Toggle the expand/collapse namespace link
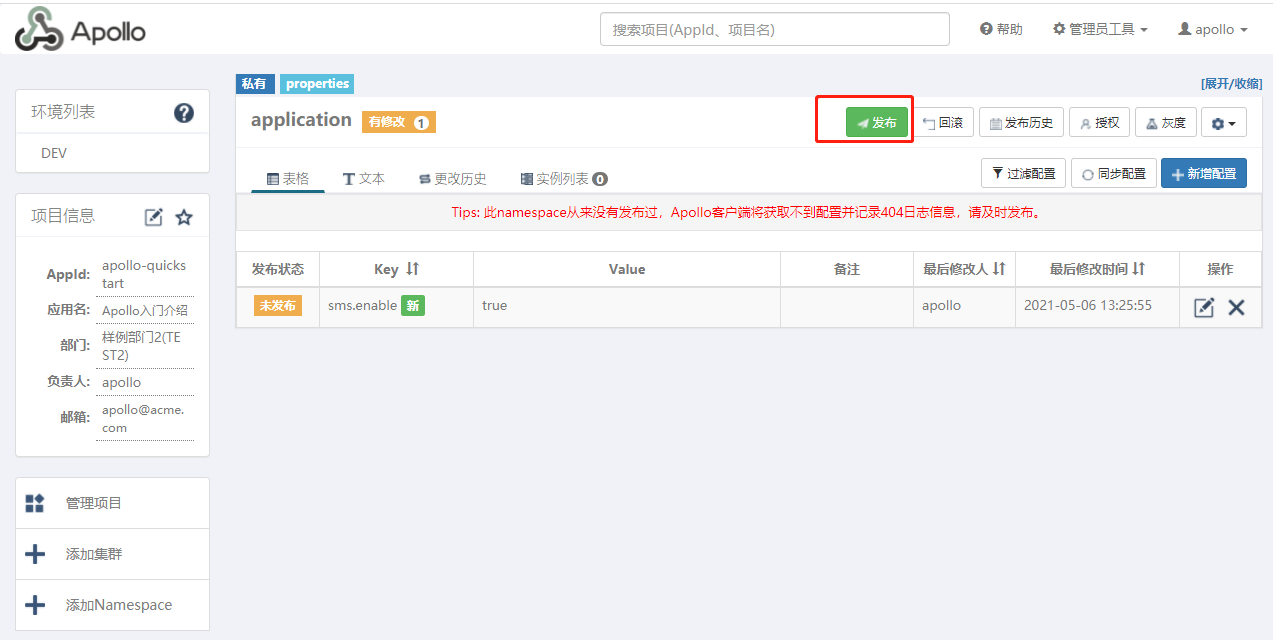 [1231, 84]
